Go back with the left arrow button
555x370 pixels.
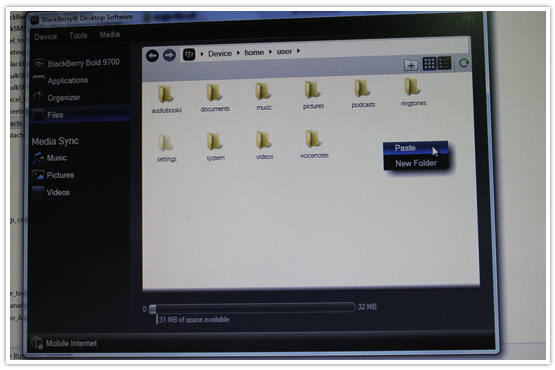(153, 56)
